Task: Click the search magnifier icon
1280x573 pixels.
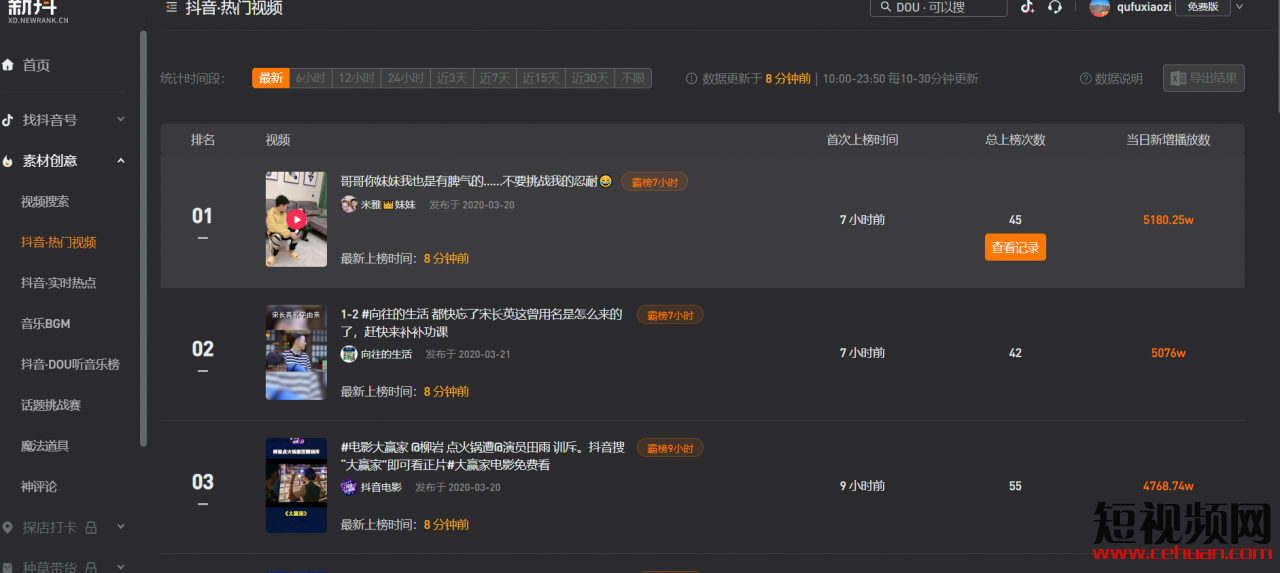Action: point(885,7)
